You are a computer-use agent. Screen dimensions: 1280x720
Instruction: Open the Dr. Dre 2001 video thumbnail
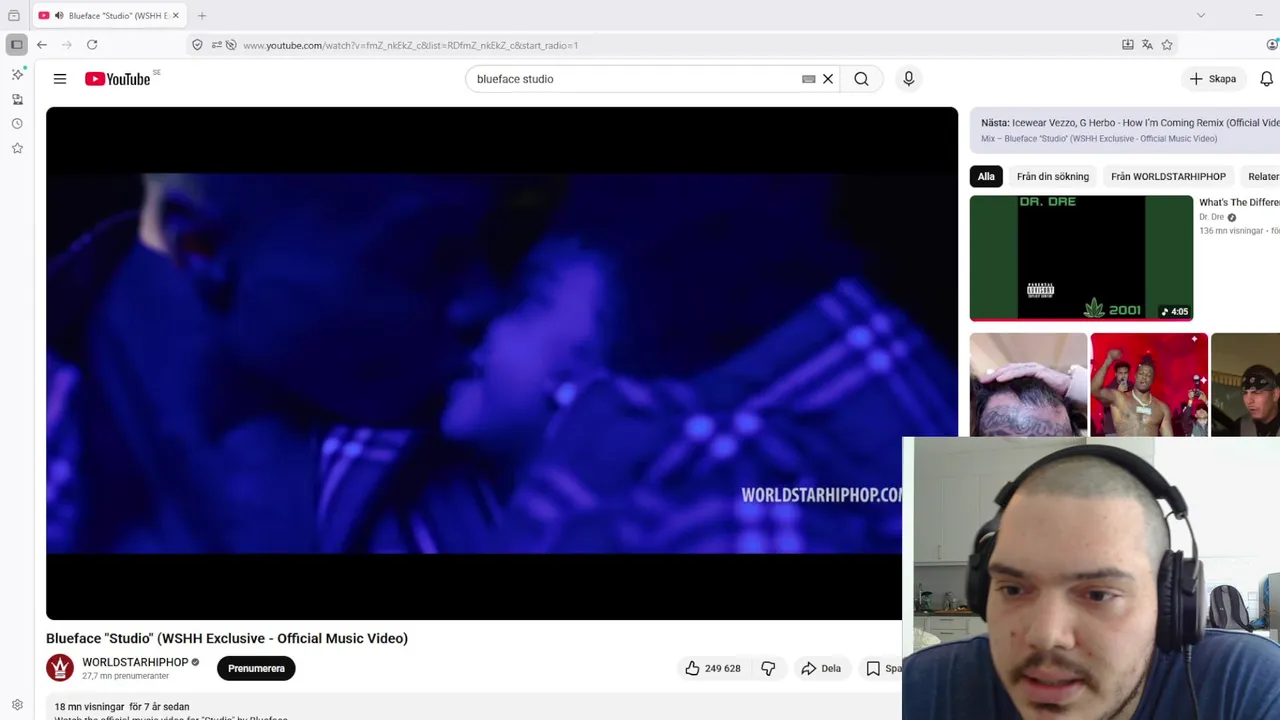pyautogui.click(x=1081, y=258)
